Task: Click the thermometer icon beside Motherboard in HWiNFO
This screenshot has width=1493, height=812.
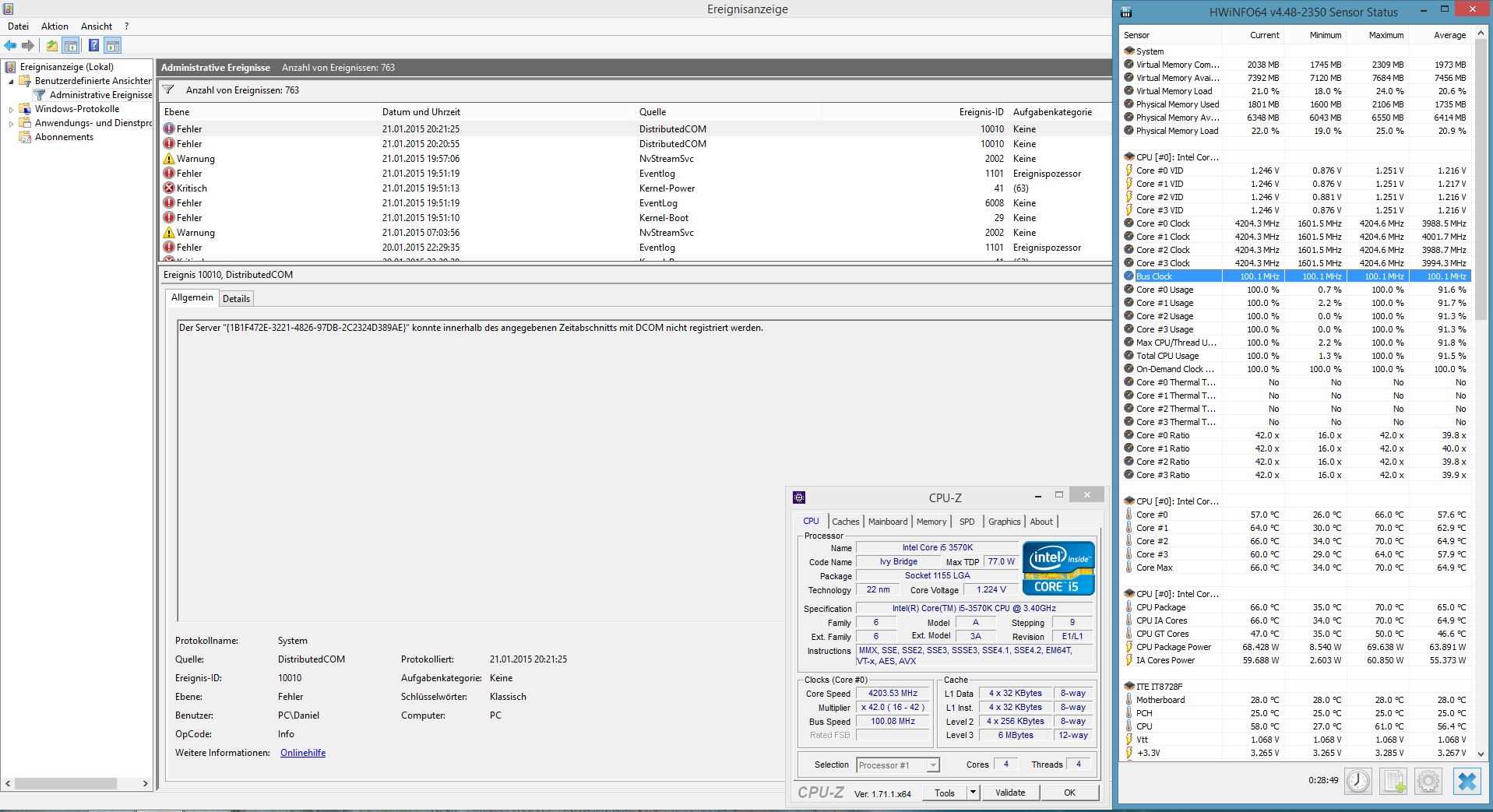Action: [1129, 700]
